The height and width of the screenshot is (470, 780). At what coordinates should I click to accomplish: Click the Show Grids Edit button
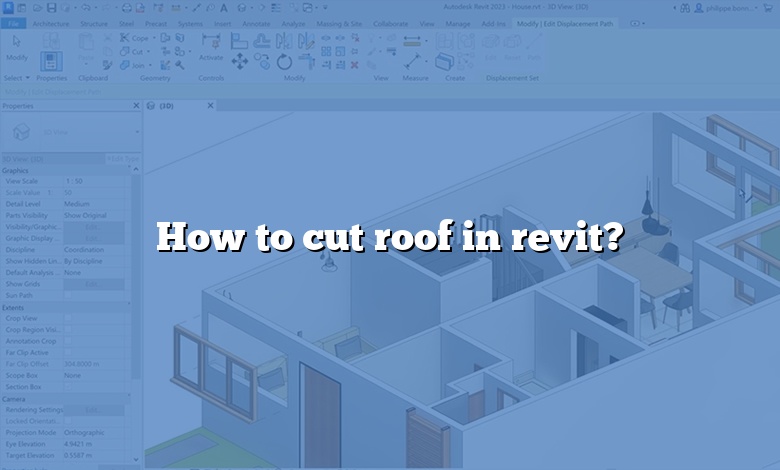(x=94, y=284)
